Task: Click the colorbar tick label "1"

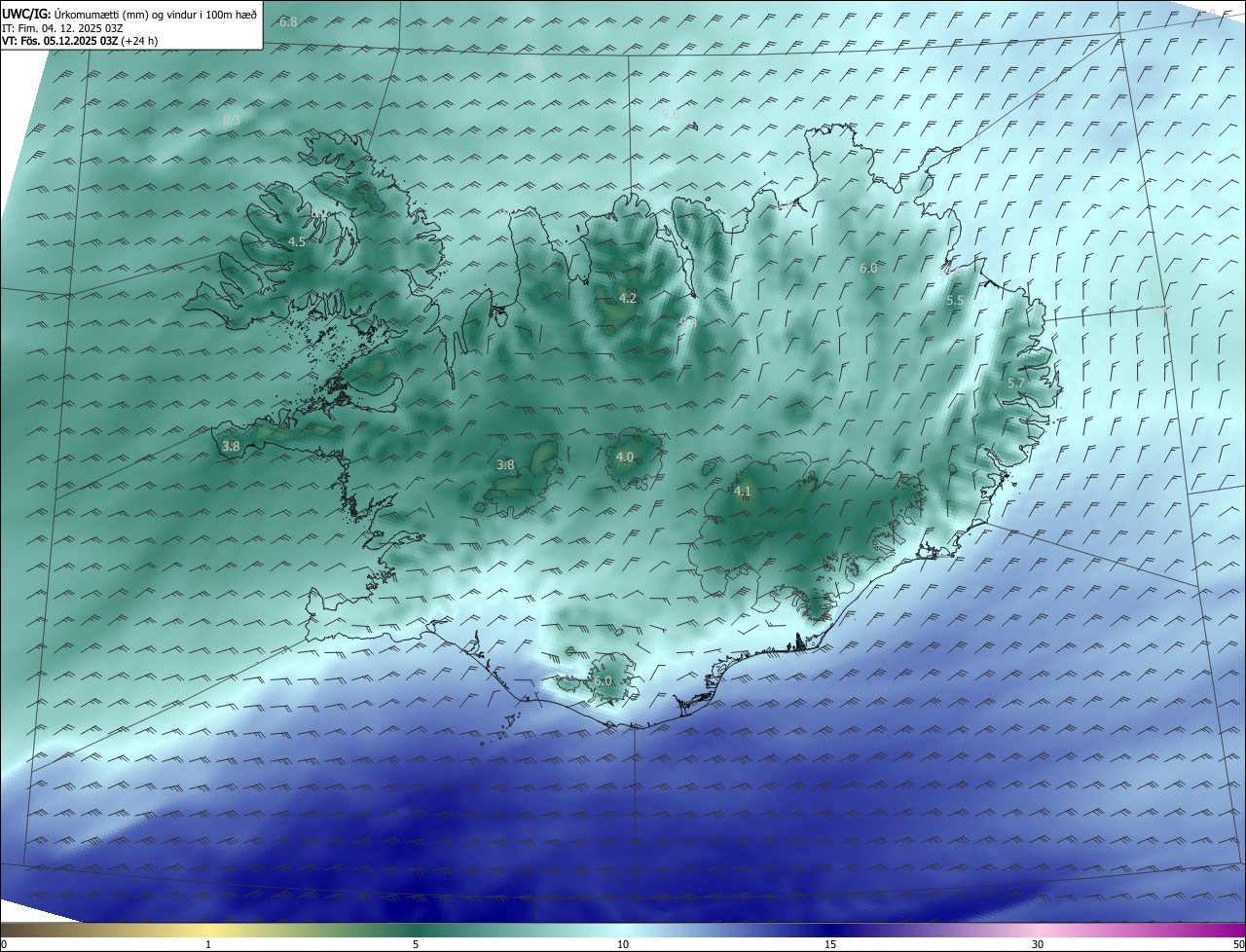Action: [x=208, y=944]
